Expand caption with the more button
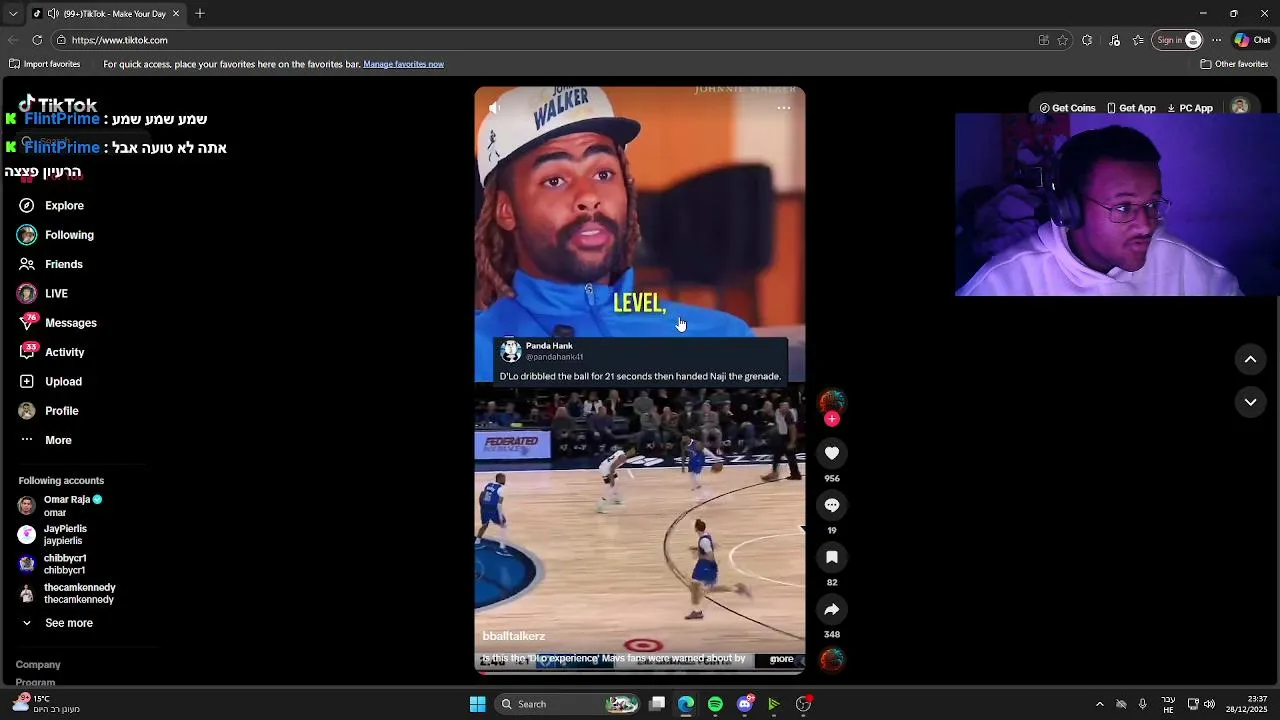 pos(782,659)
